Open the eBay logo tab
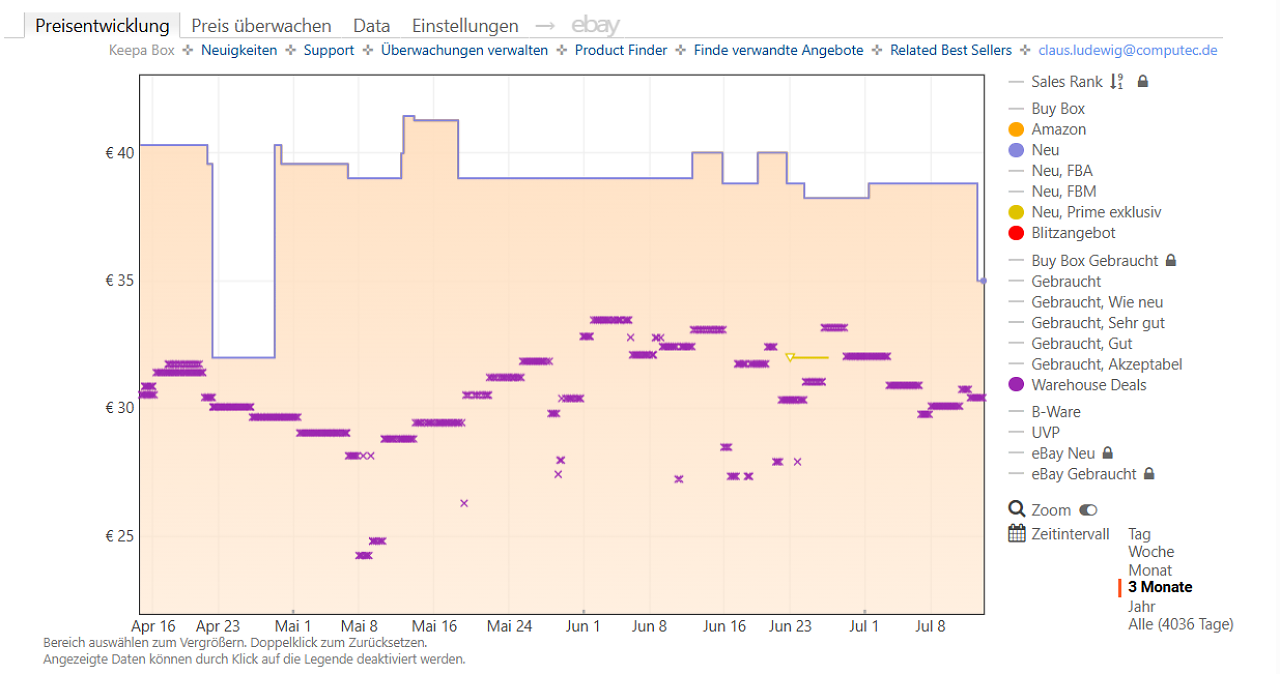The image size is (1280, 674). tap(596, 26)
